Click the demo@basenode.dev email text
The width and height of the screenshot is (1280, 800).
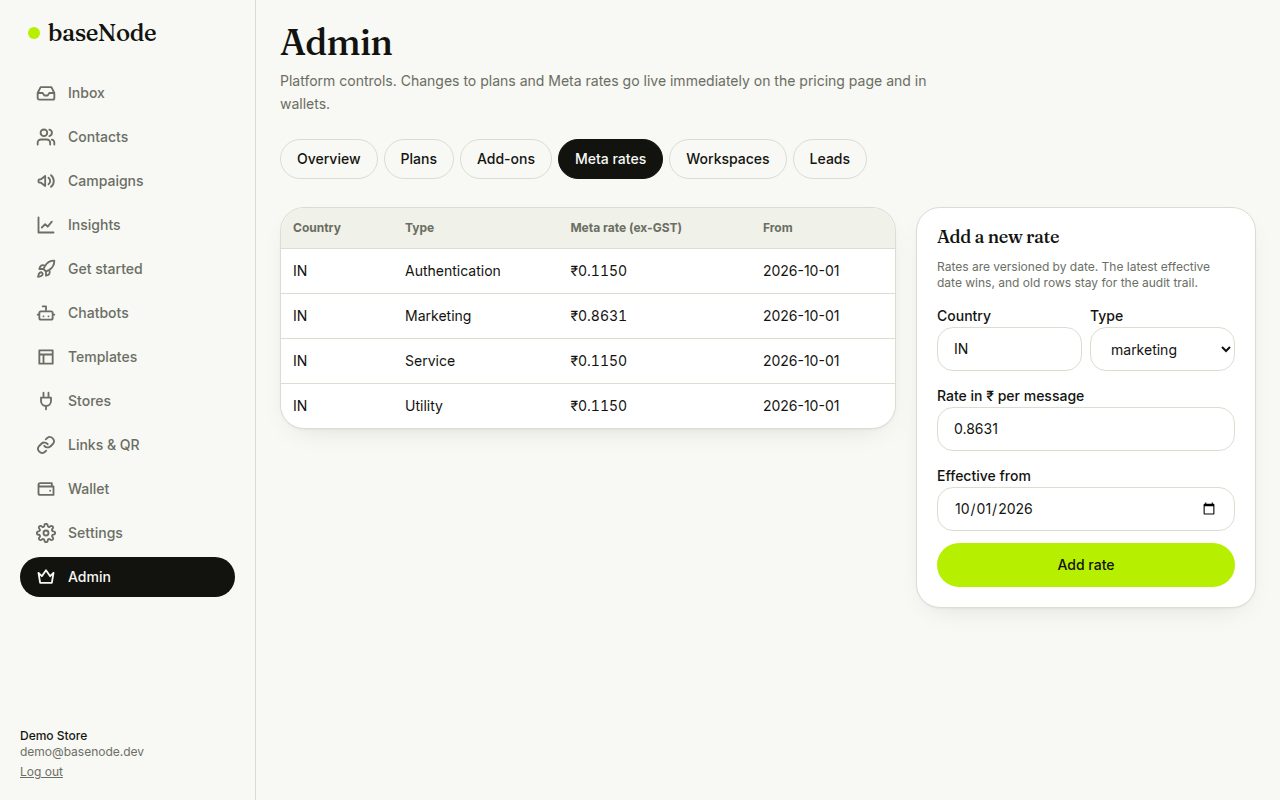click(82, 752)
